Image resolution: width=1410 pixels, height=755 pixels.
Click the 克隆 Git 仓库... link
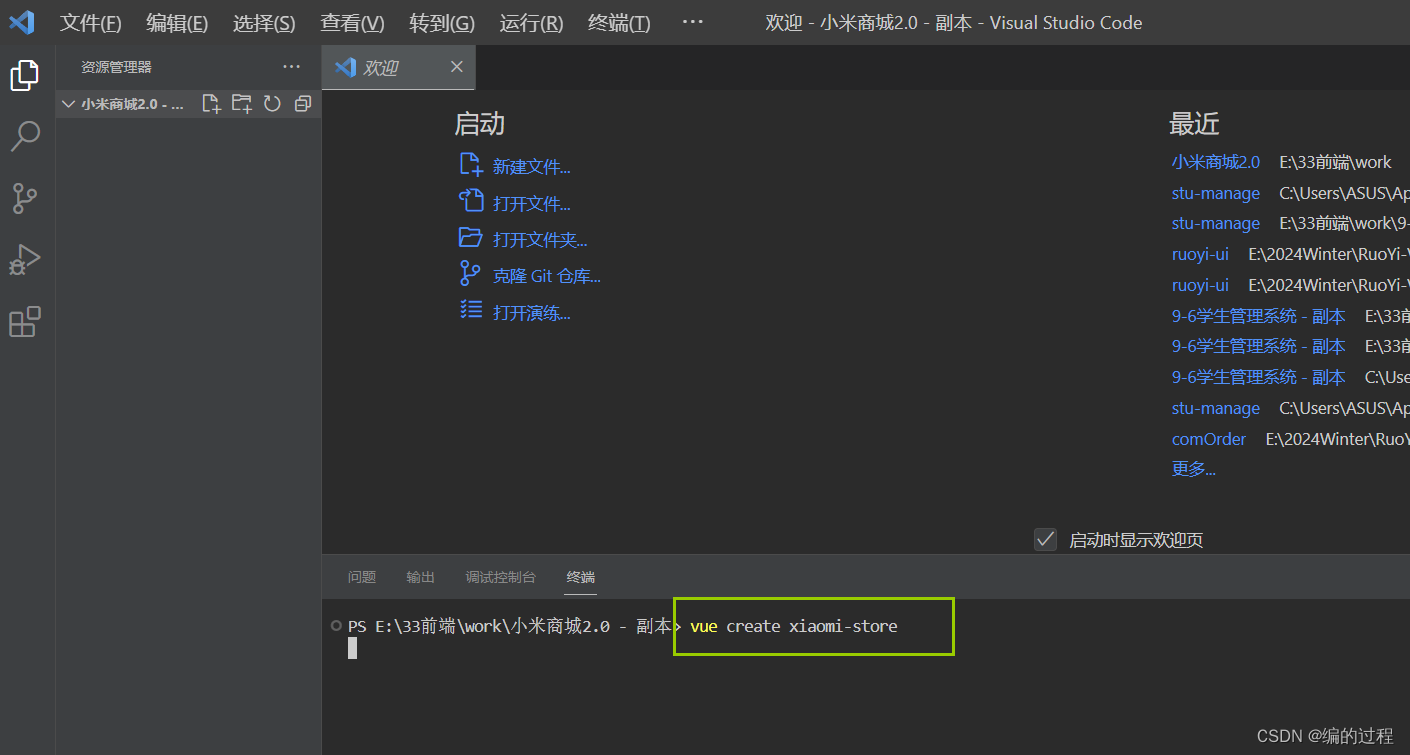coord(547,276)
